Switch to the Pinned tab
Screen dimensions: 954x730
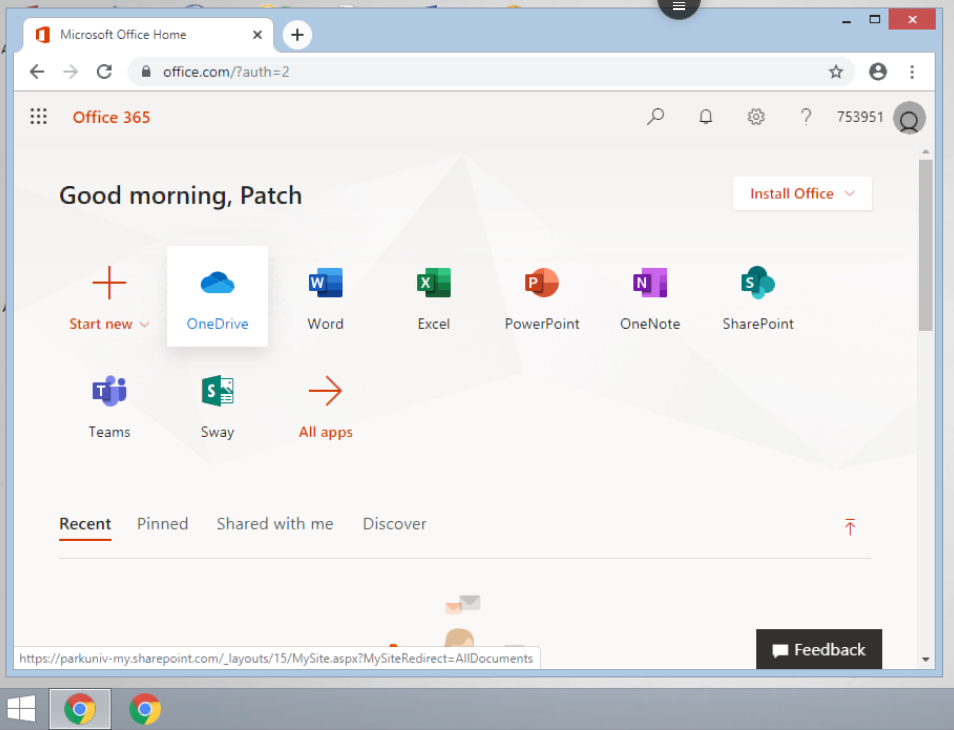(x=162, y=524)
